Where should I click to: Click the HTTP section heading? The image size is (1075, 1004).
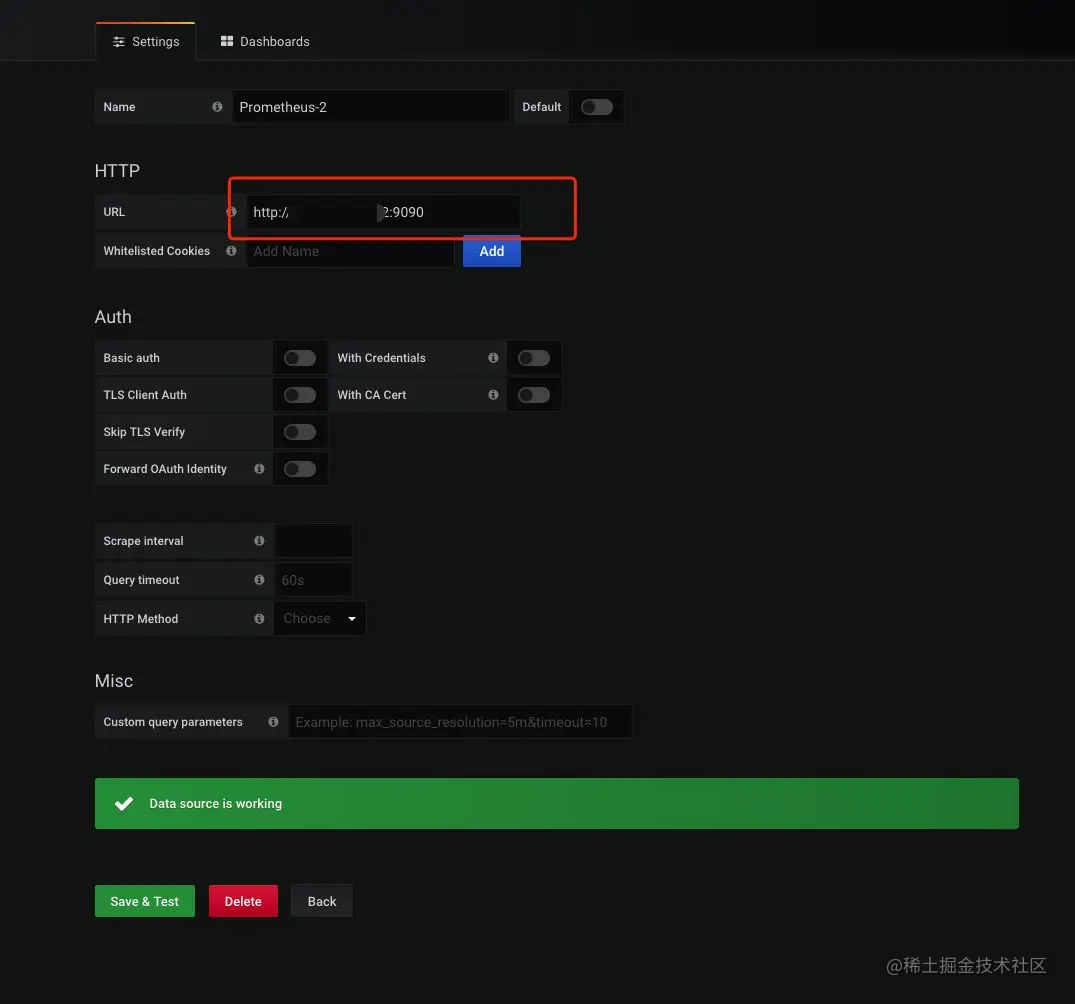(x=117, y=171)
